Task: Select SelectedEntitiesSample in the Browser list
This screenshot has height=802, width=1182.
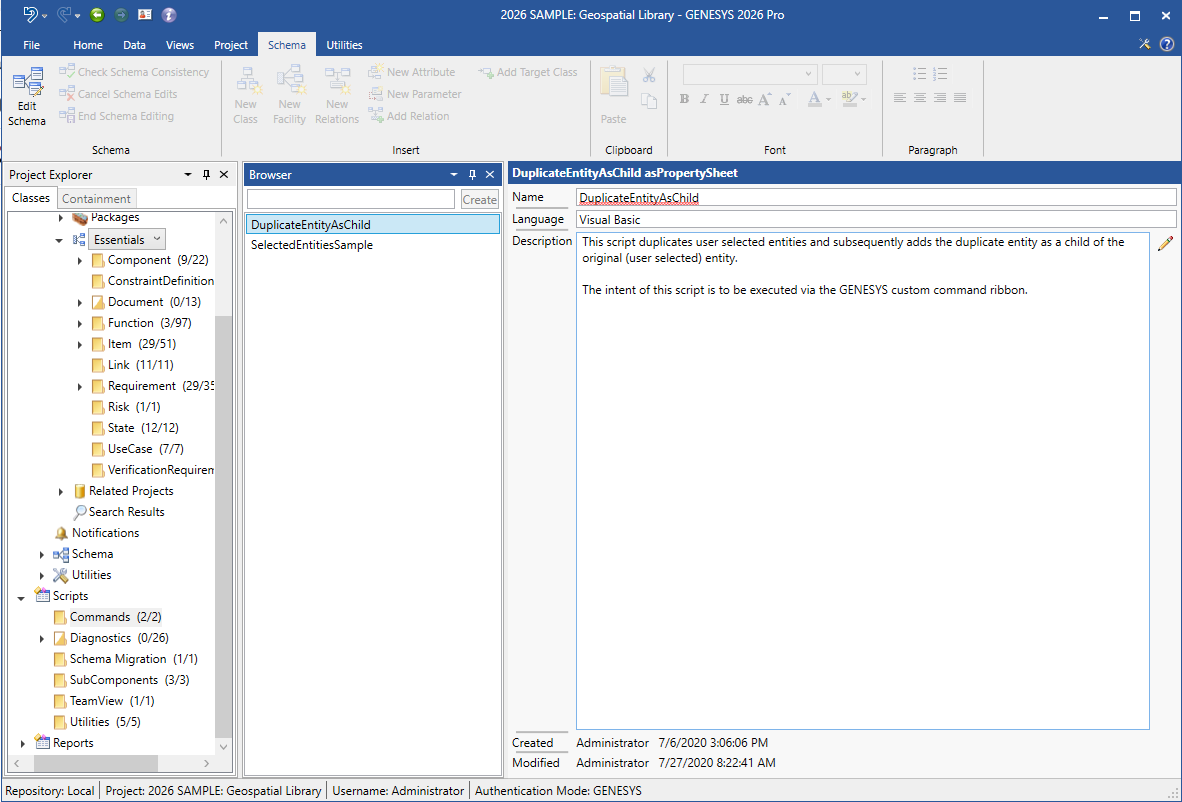Action: pos(312,245)
